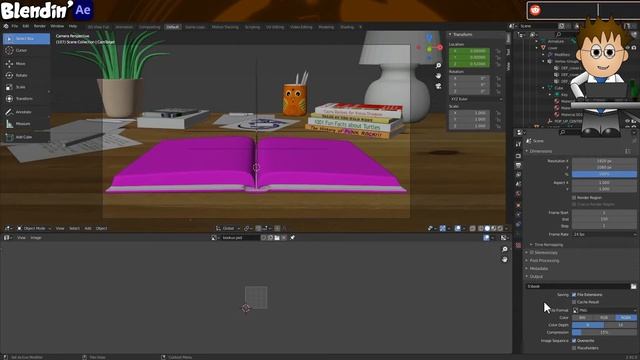Open the File Format dropdown
This screenshot has width=640, height=360.
pos(604,310)
